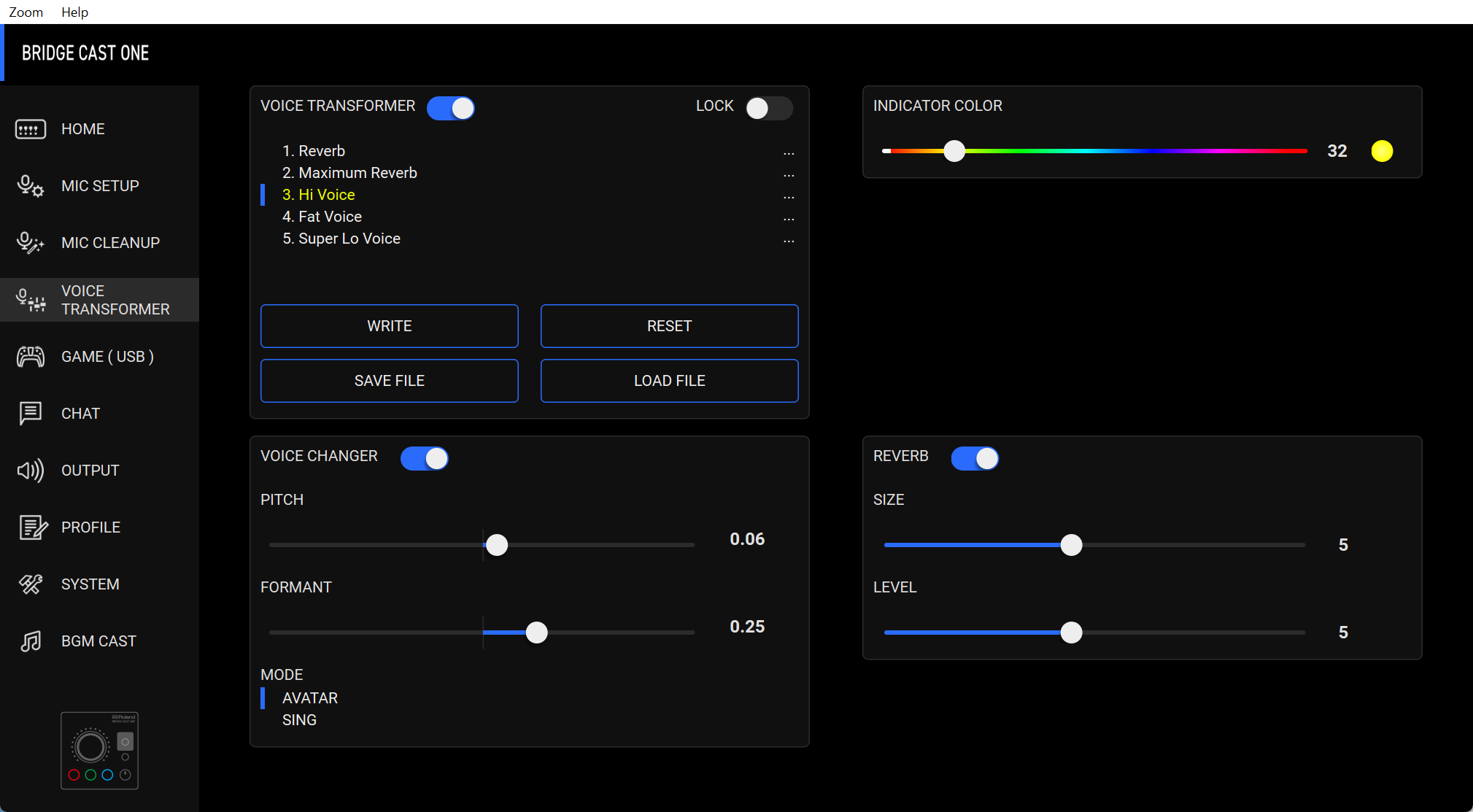This screenshot has height=812, width=1473.
Task: Click the INDICATOR COLOR slider handle
Action: tap(954, 151)
